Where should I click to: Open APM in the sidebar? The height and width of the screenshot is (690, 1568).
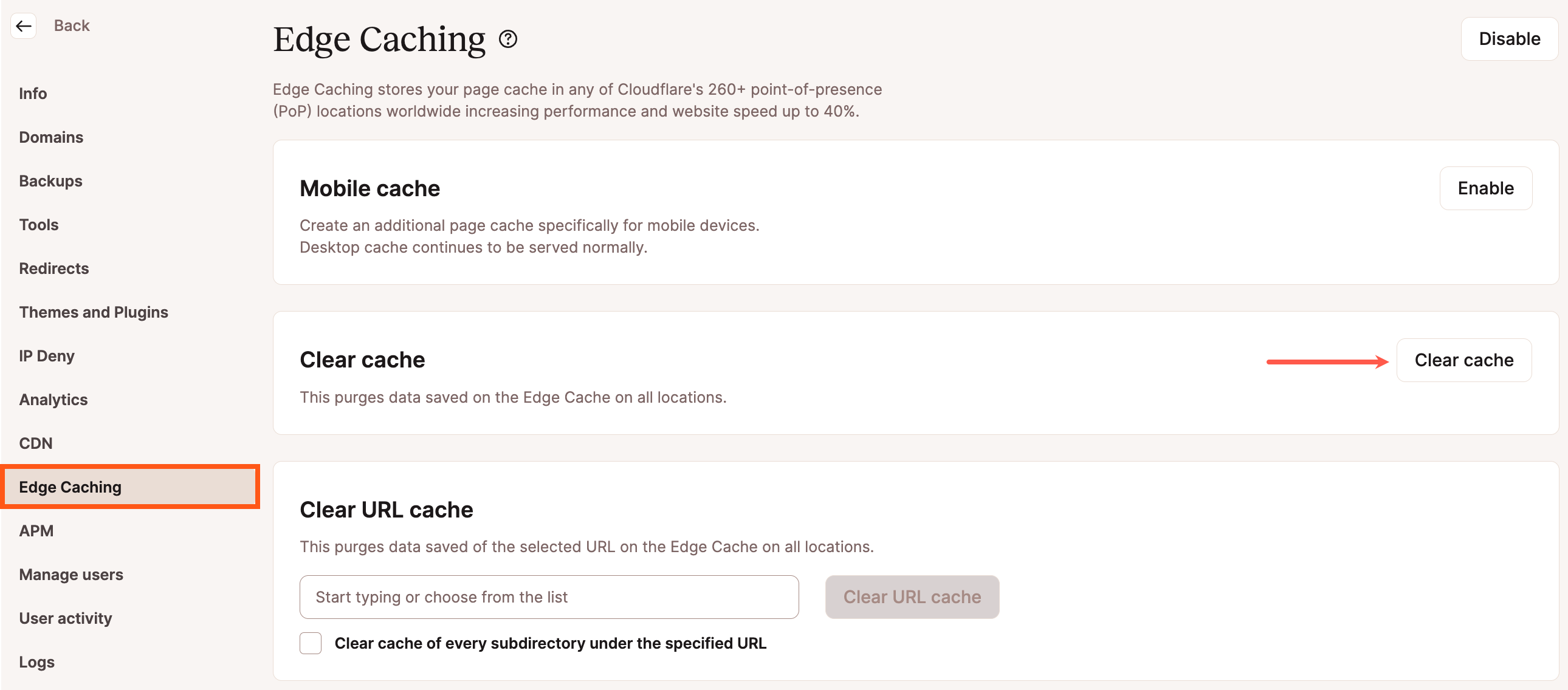36,530
